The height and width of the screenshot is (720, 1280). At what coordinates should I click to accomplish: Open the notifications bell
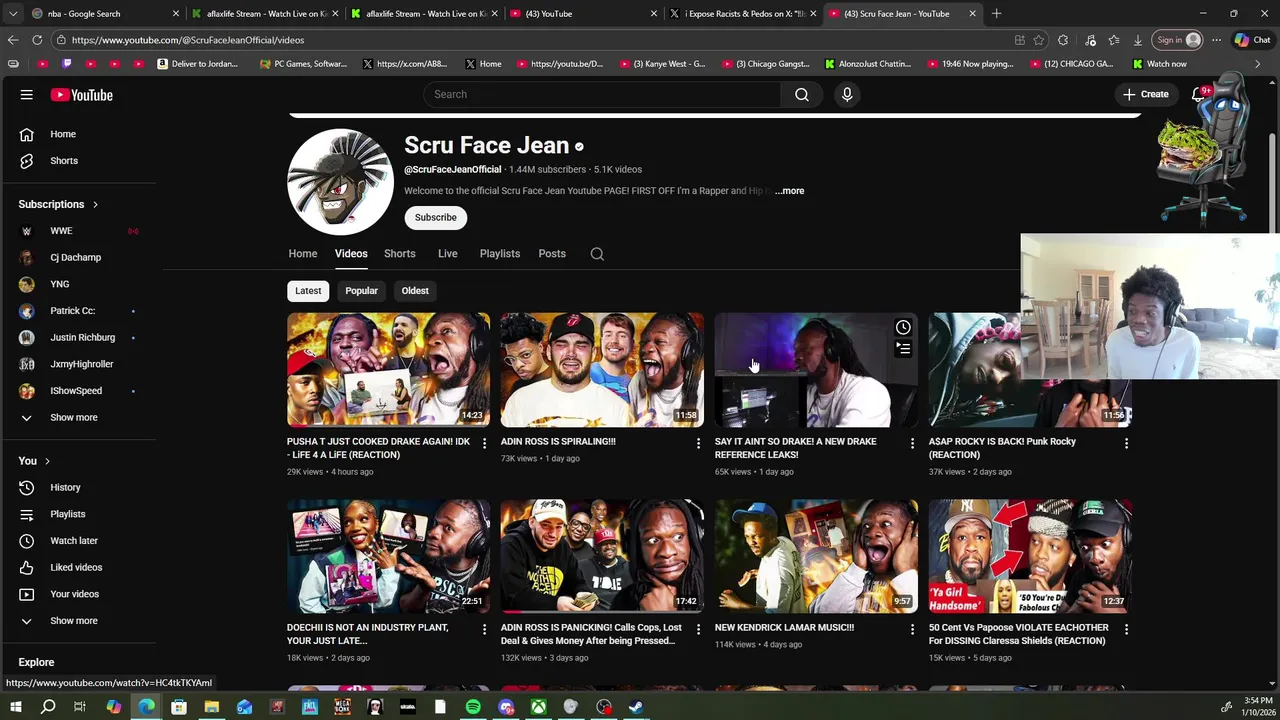(1200, 94)
